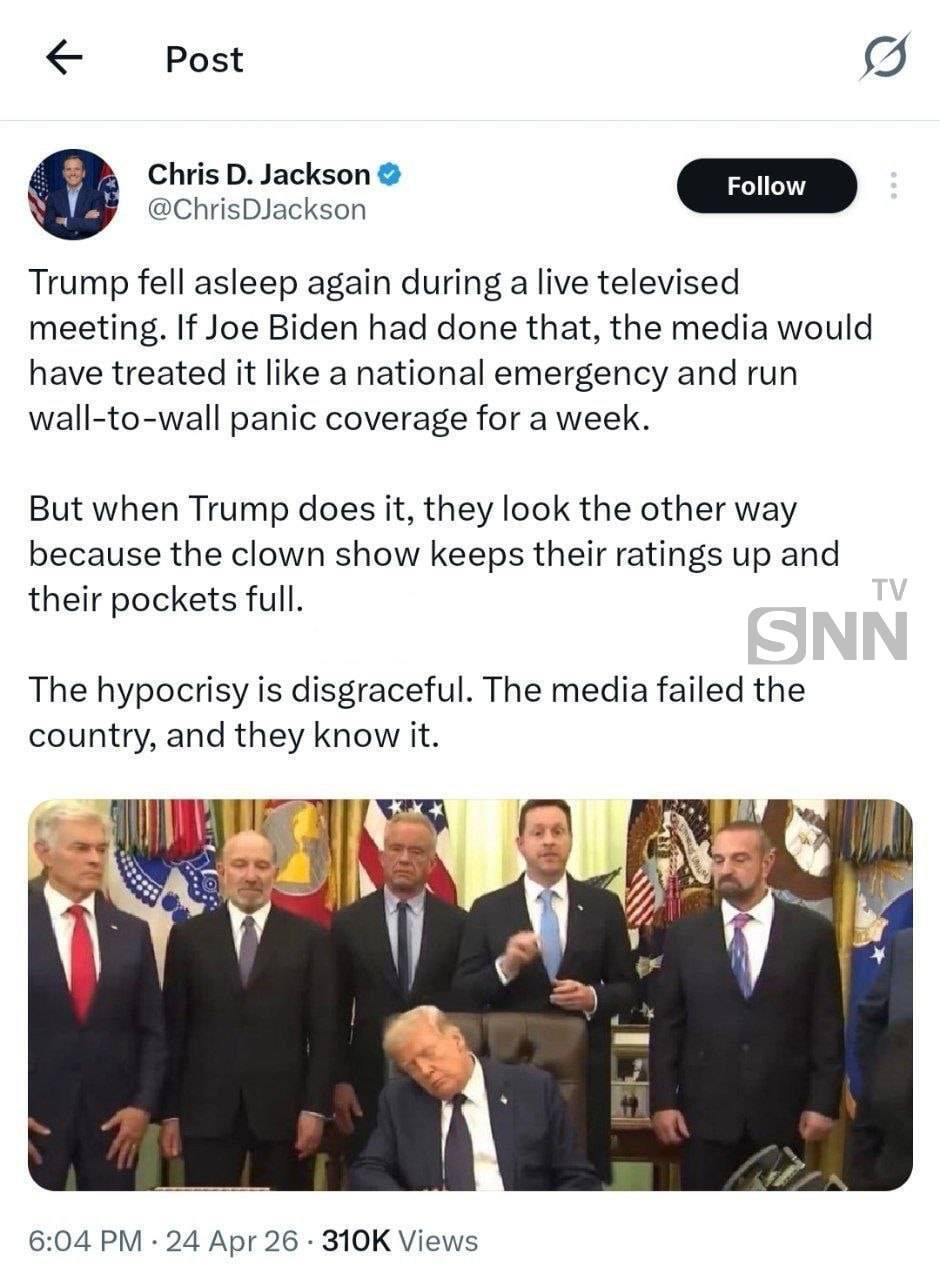
Task: Click the SNN watermark logo
Action: (x=827, y=636)
